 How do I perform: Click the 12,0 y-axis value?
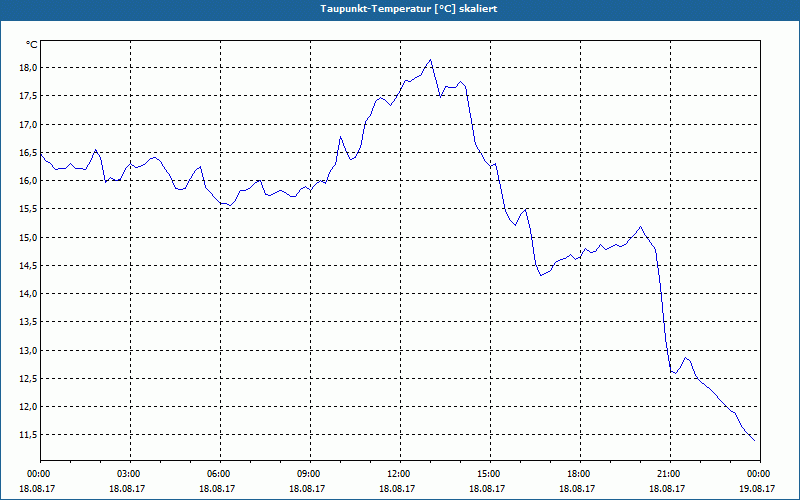pyautogui.click(x=30, y=407)
